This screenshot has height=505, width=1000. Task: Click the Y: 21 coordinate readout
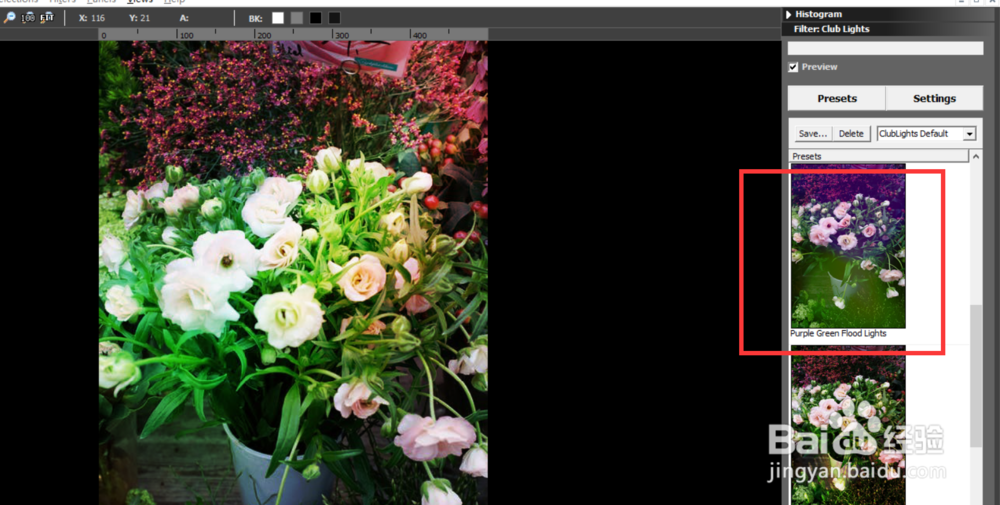tap(139, 18)
